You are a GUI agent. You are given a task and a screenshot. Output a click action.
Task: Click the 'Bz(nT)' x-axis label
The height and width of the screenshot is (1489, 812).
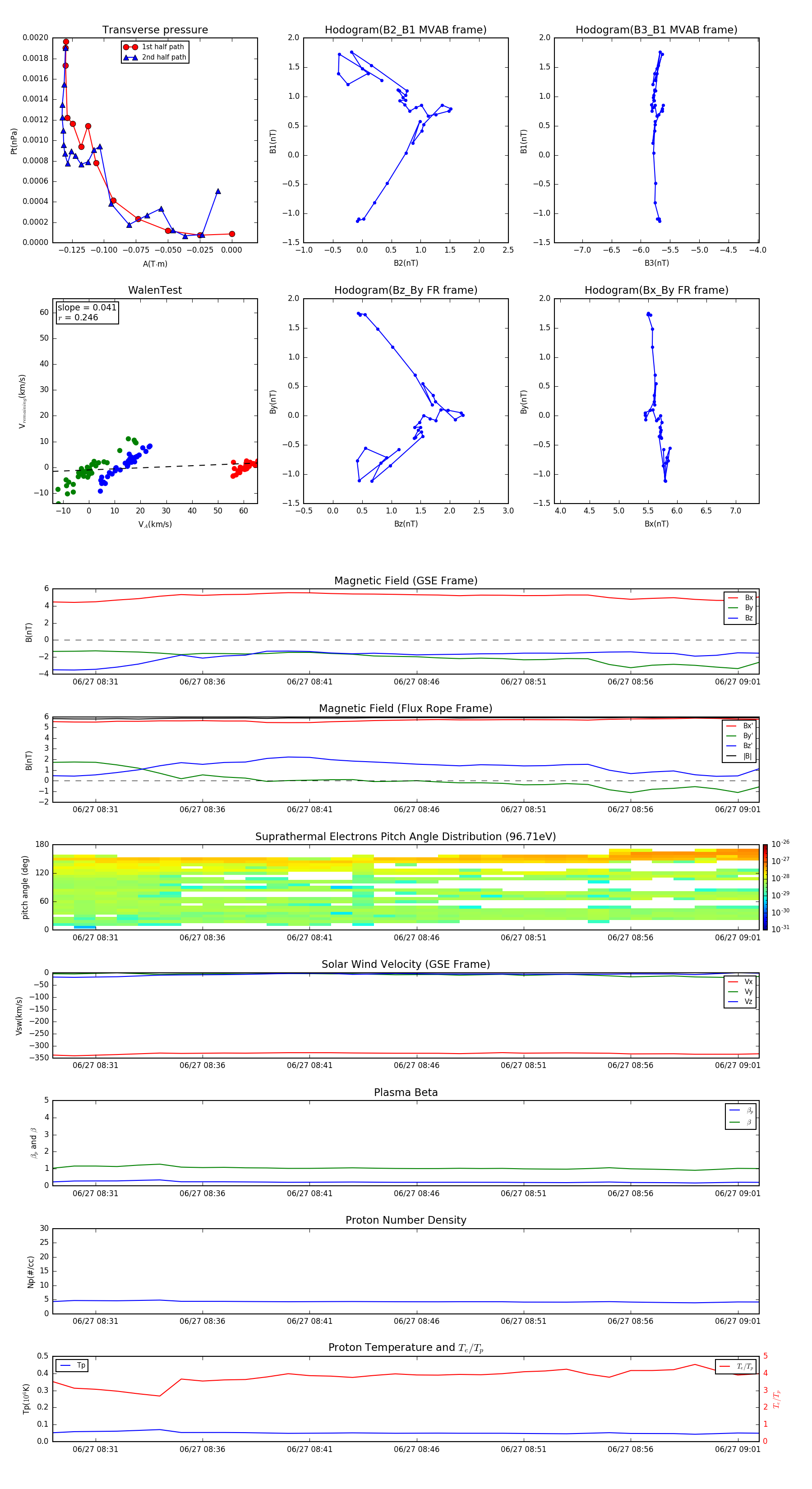tap(406, 524)
